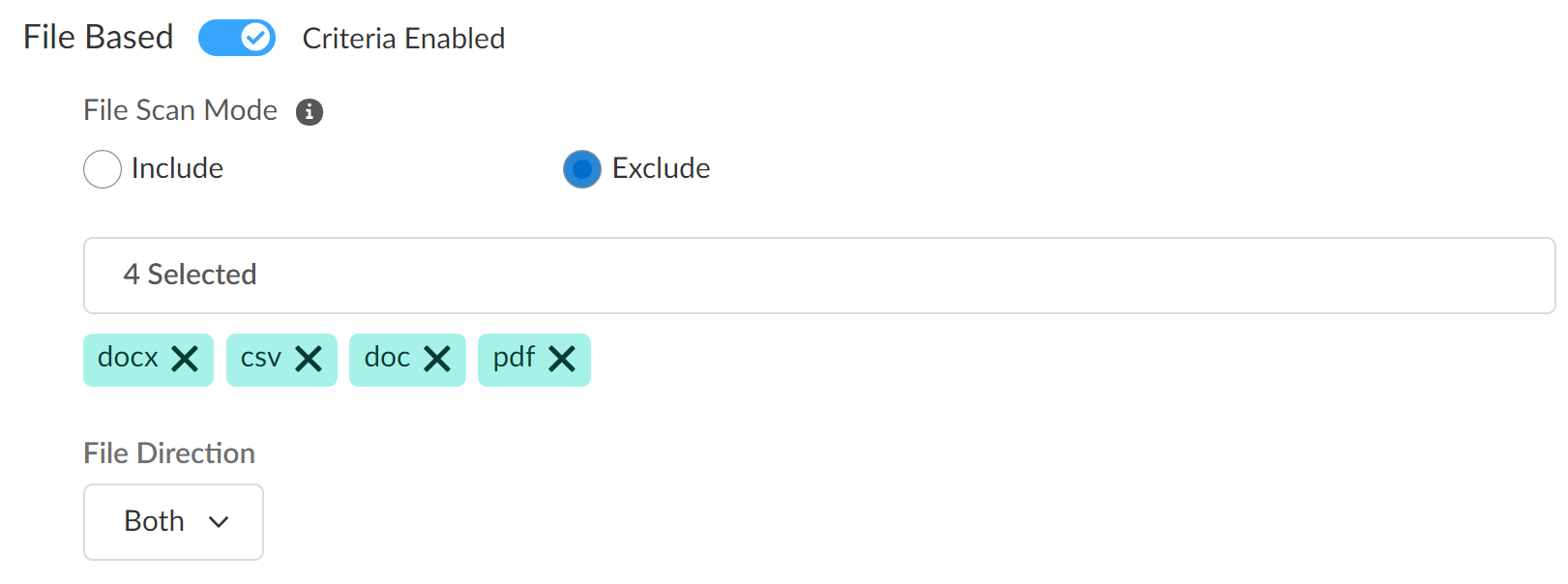The height and width of the screenshot is (584, 1568).
Task: Click the File Based heading
Action: (98, 37)
